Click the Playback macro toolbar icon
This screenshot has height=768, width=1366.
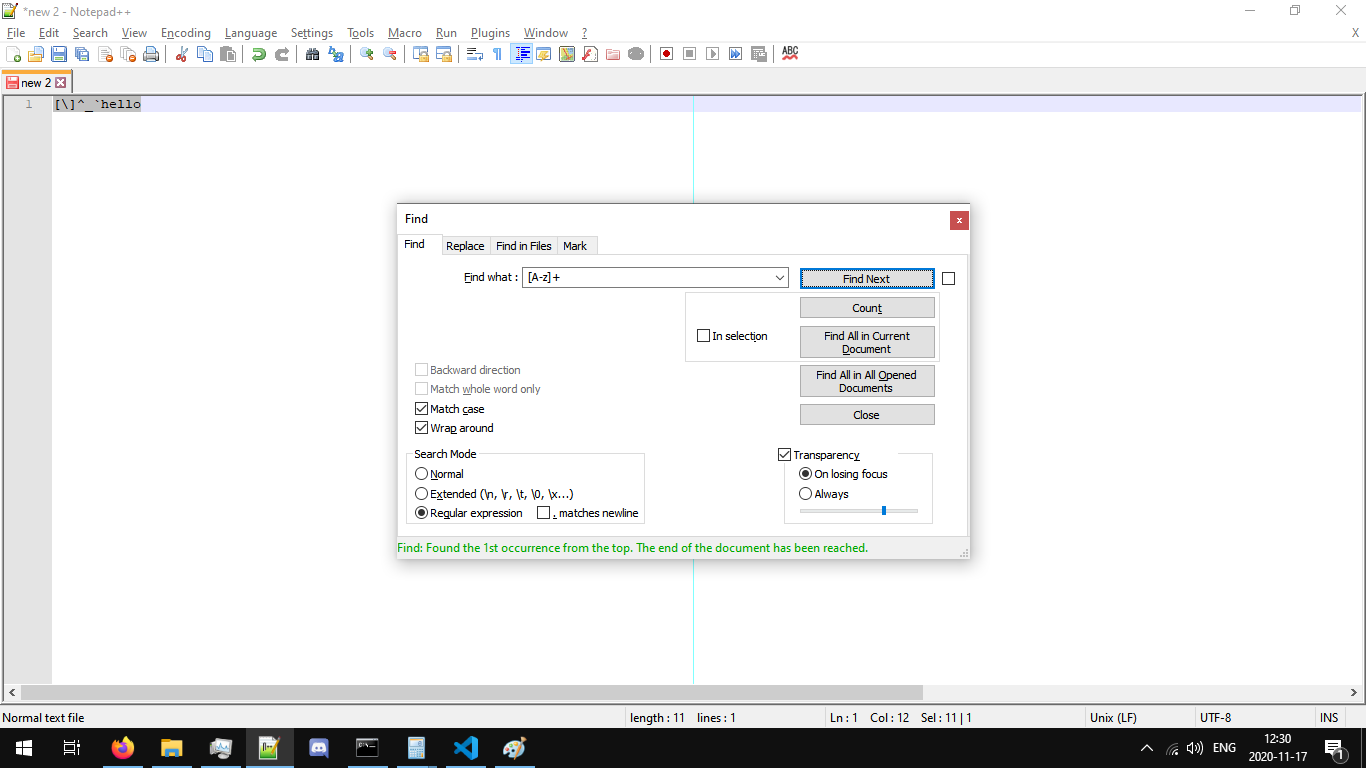coord(712,54)
